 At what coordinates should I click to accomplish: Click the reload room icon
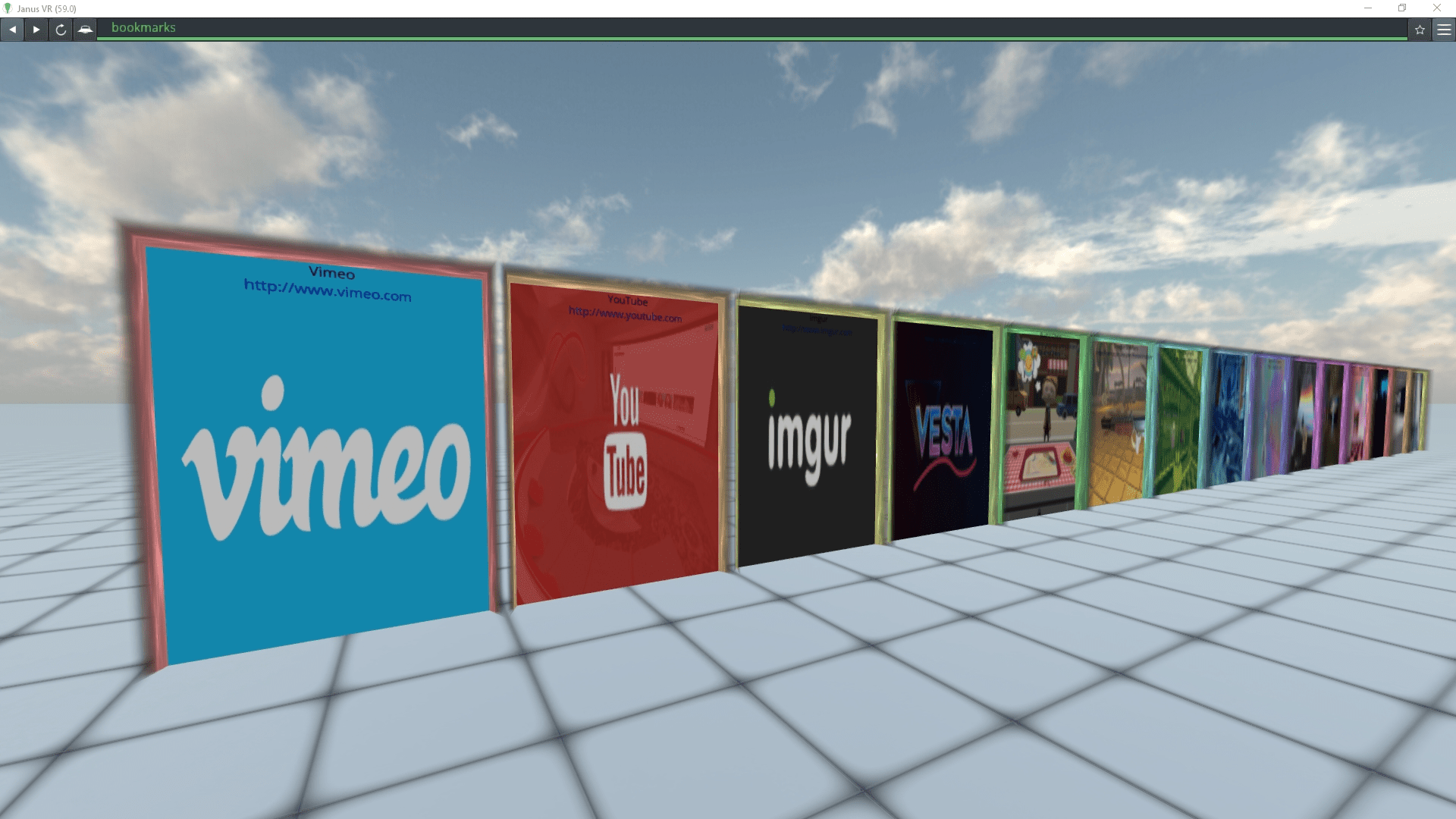pyautogui.click(x=60, y=29)
